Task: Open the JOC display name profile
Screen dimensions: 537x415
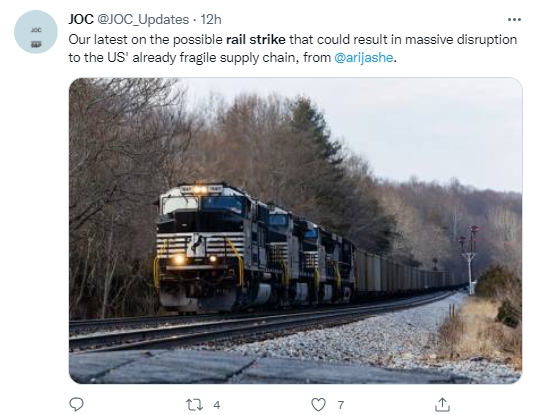Action: (81, 20)
